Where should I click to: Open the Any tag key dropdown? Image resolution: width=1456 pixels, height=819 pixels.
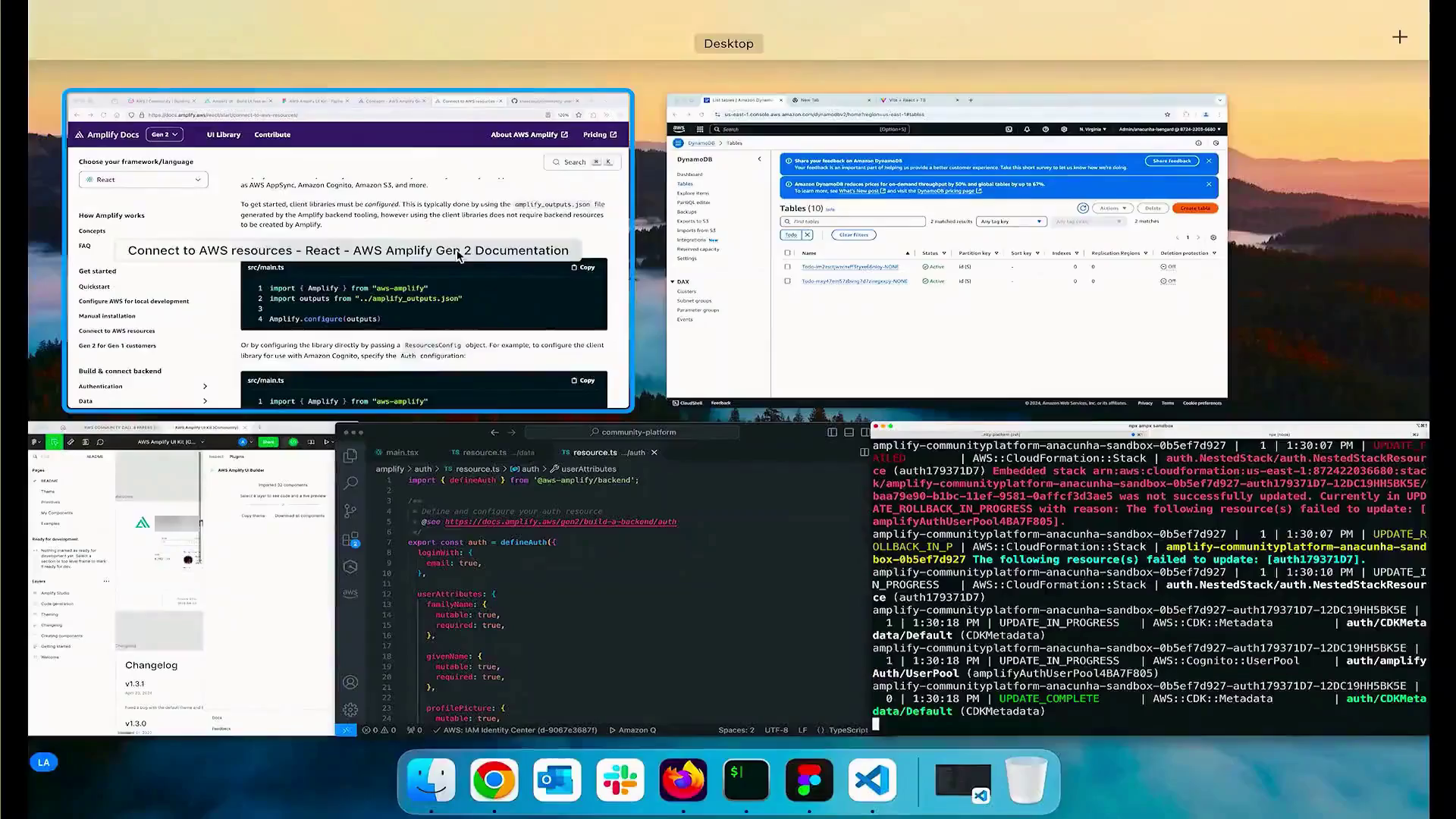point(1012,221)
